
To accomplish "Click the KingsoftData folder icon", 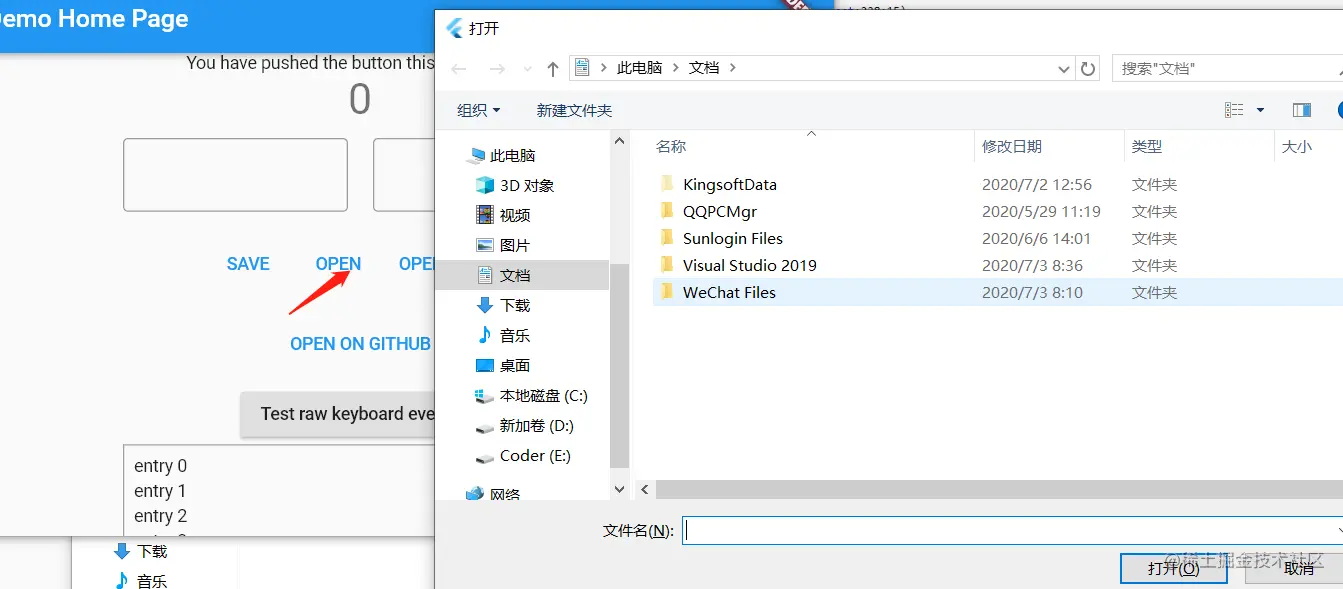I will click(x=667, y=184).
